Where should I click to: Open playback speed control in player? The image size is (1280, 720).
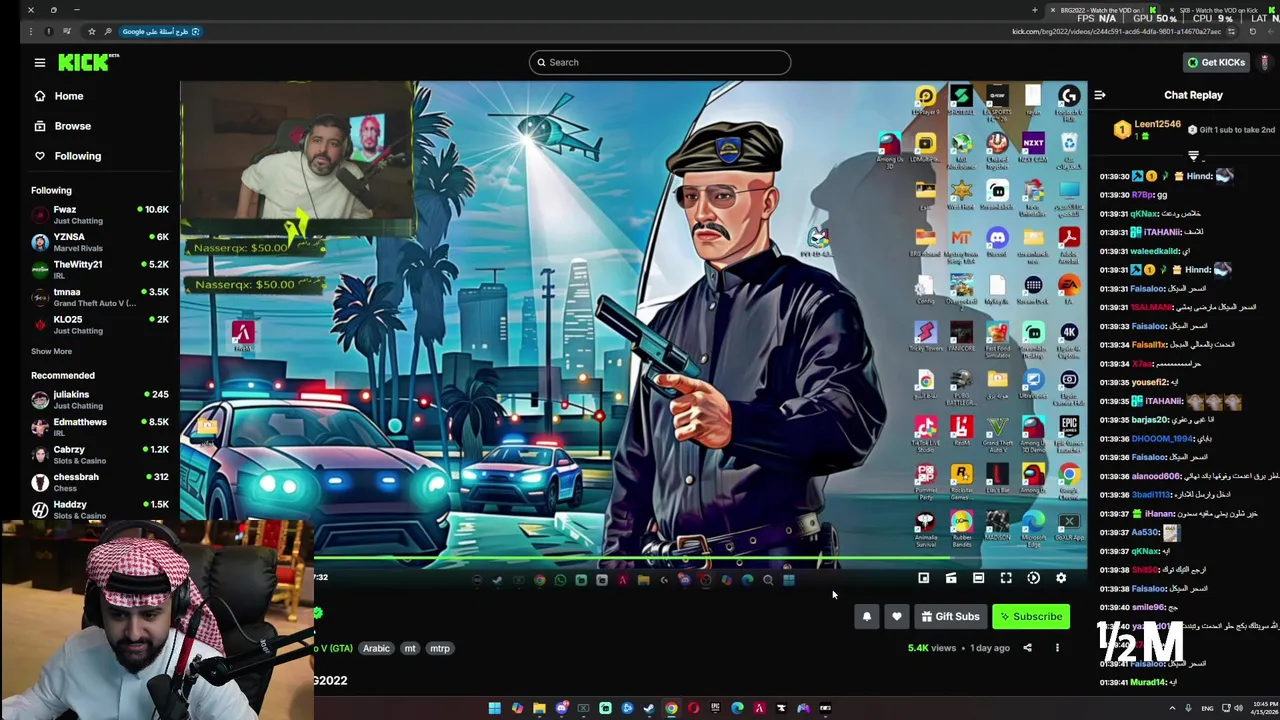1034,578
